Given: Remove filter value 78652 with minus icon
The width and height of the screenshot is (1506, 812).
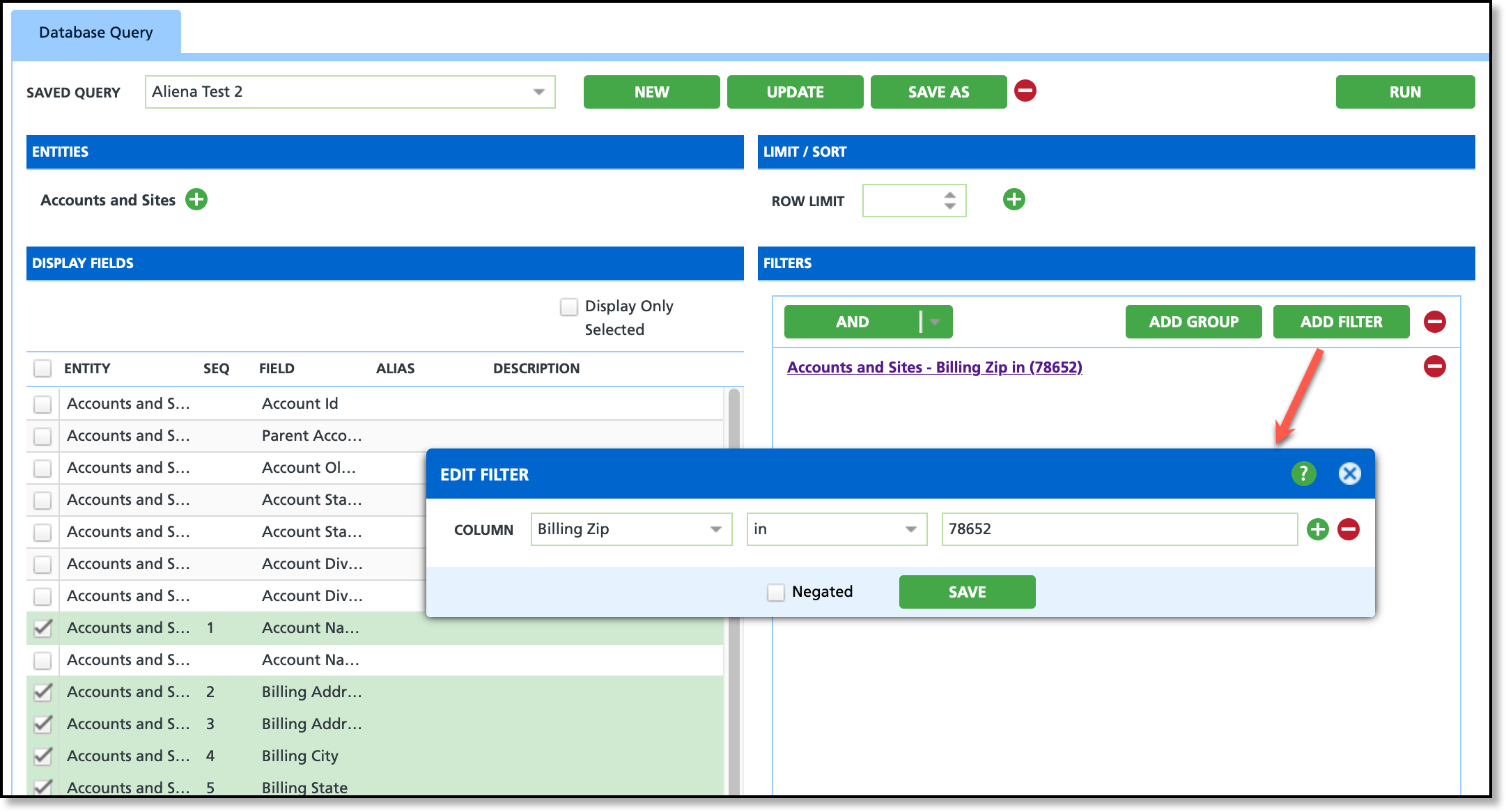Looking at the screenshot, I should pyautogui.click(x=1349, y=529).
